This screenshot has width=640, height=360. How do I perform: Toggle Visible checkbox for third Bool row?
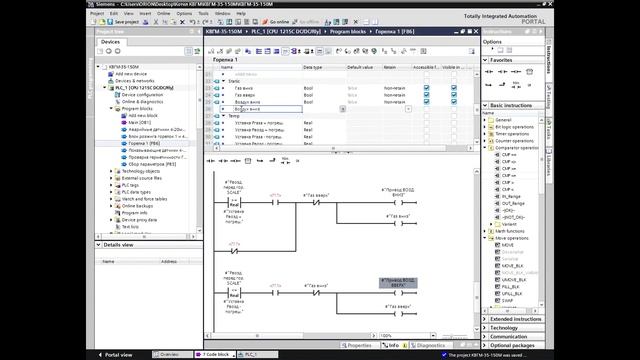click(454, 102)
